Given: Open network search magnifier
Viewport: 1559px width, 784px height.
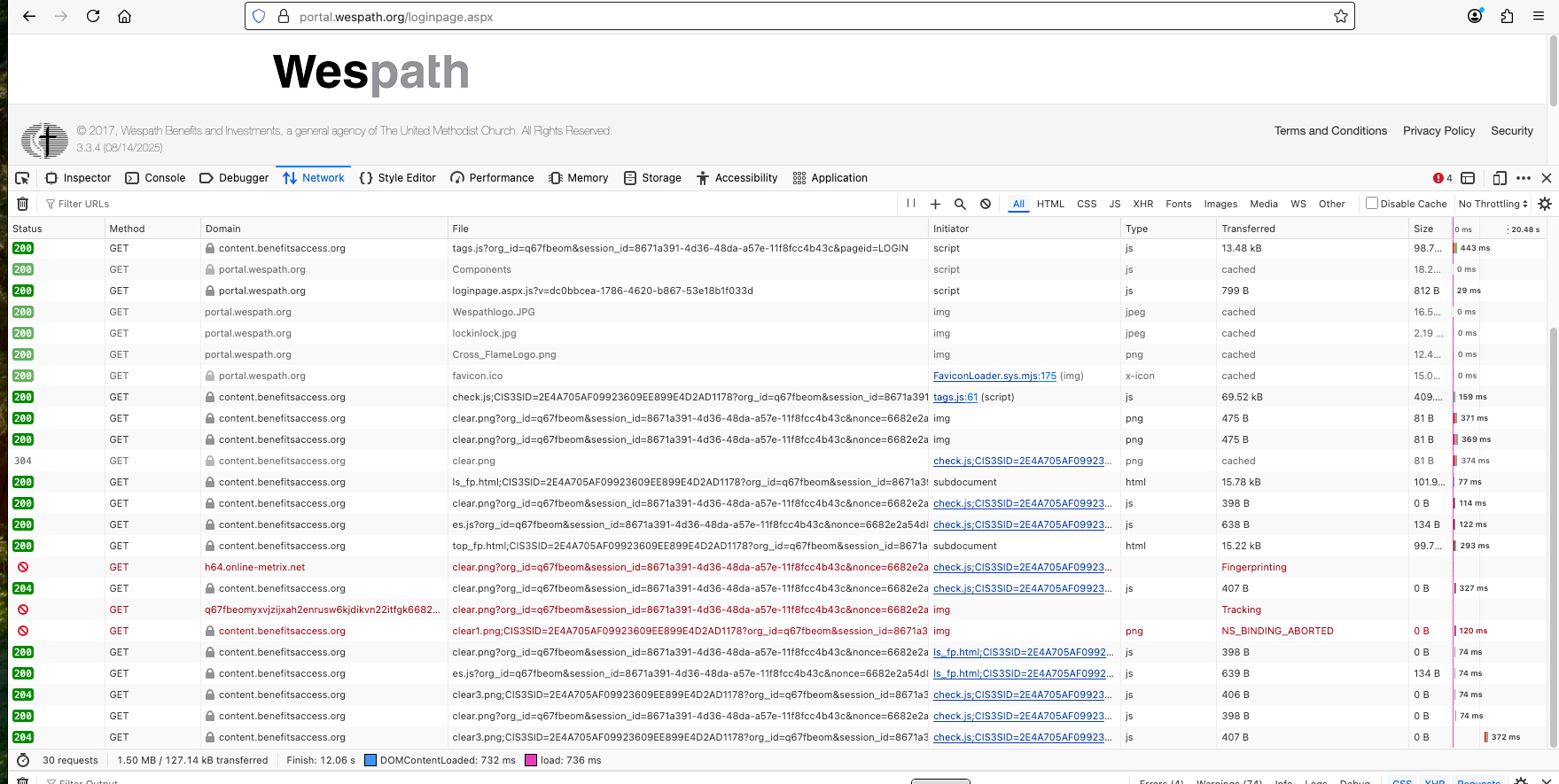Looking at the screenshot, I should (960, 204).
